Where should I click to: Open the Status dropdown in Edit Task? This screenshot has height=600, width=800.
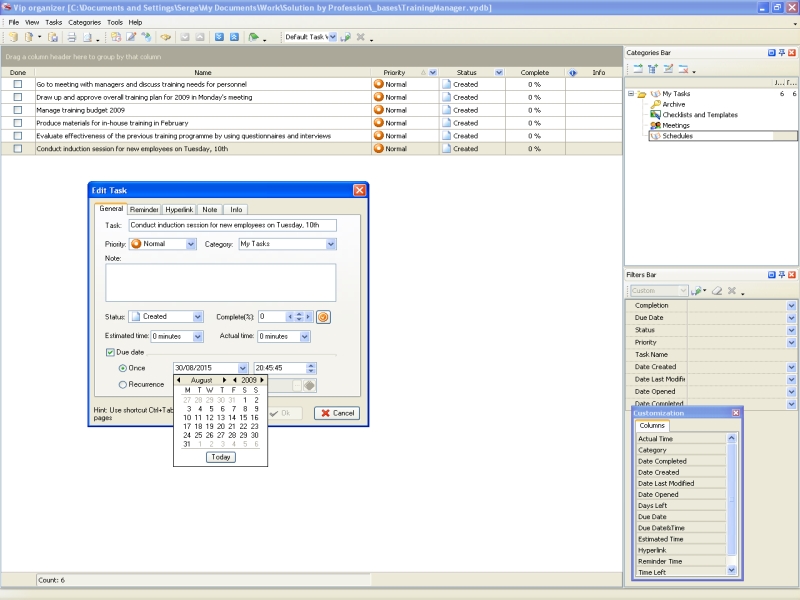tap(197, 317)
